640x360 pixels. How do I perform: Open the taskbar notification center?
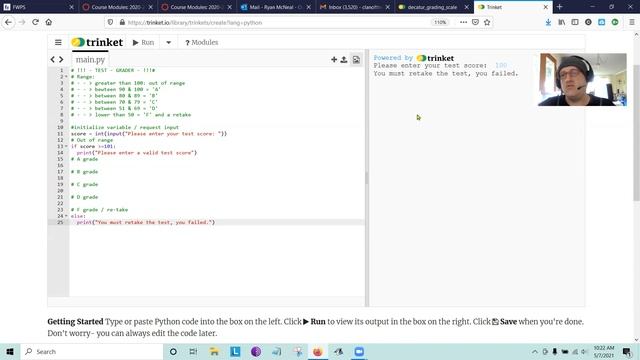coord(627,351)
